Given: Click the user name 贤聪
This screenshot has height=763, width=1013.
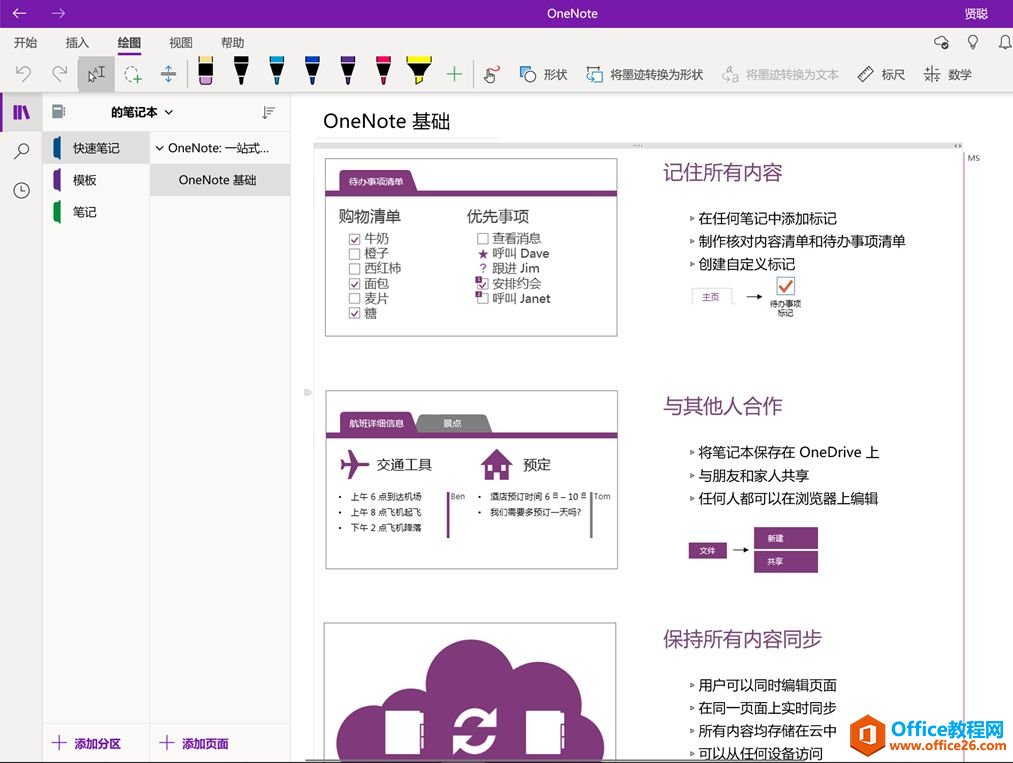Looking at the screenshot, I should coord(976,14).
